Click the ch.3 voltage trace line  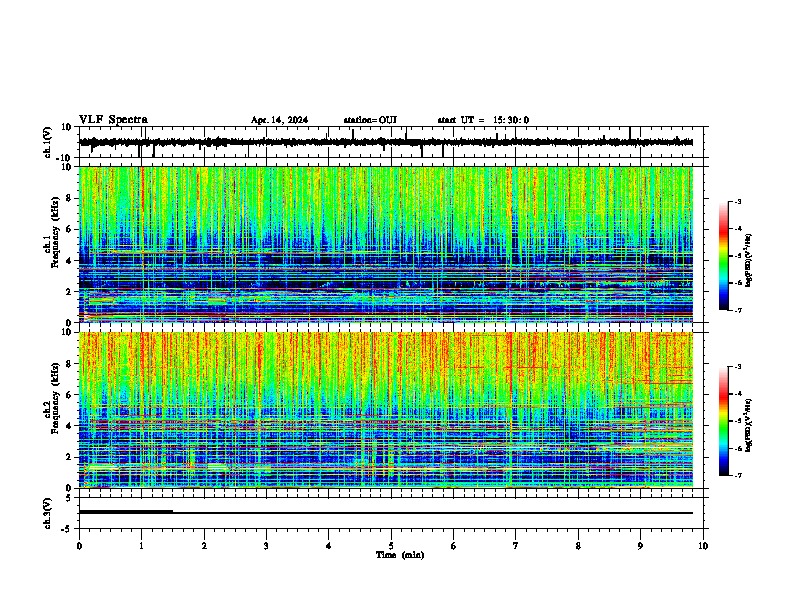click(386, 513)
